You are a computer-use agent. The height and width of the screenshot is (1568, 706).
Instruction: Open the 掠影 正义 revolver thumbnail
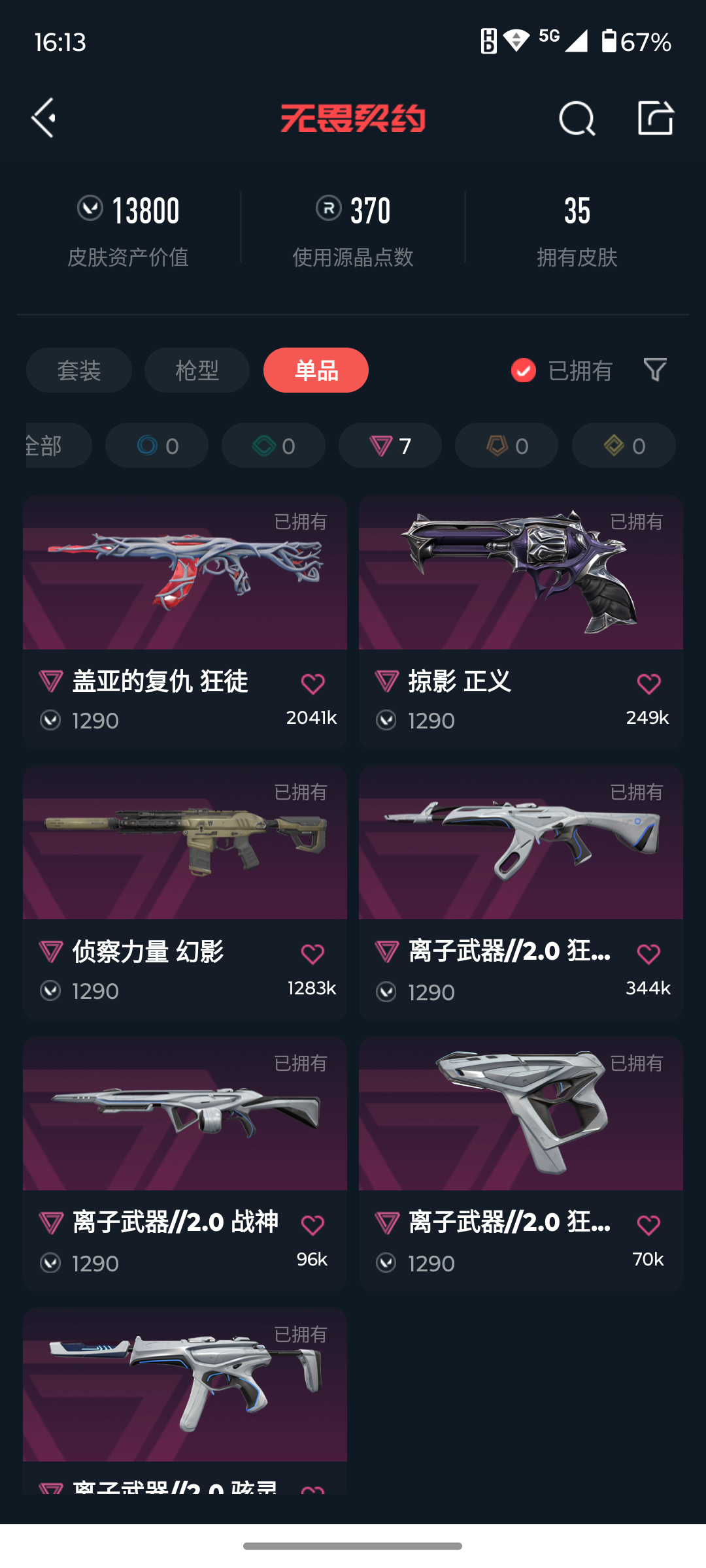point(521,572)
